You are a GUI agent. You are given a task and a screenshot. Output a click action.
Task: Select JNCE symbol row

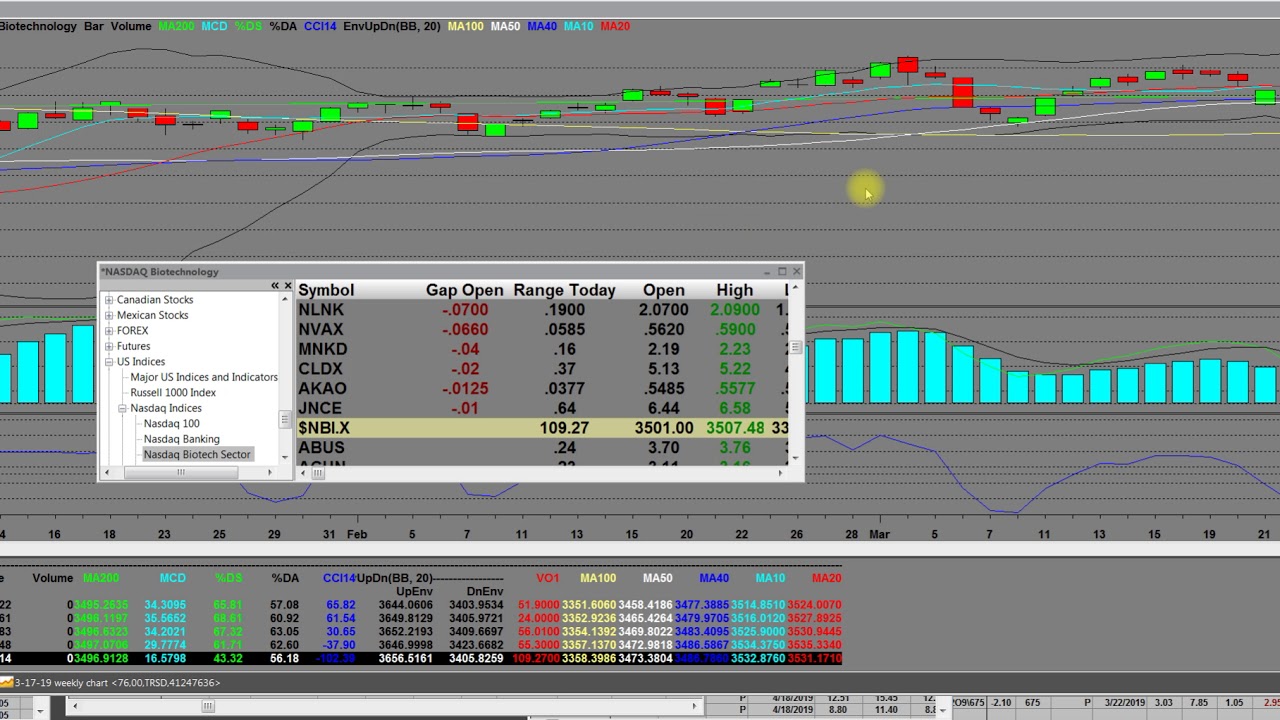pyautogui.click(x=542, y=408)
